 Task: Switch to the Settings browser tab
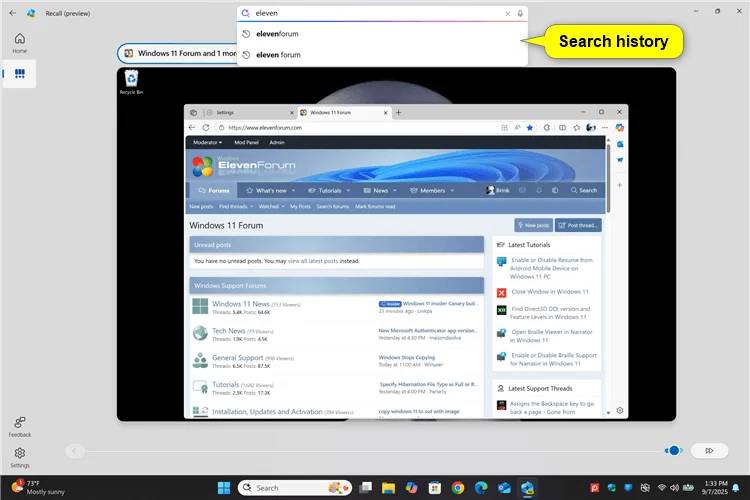(x=249, y=113)
